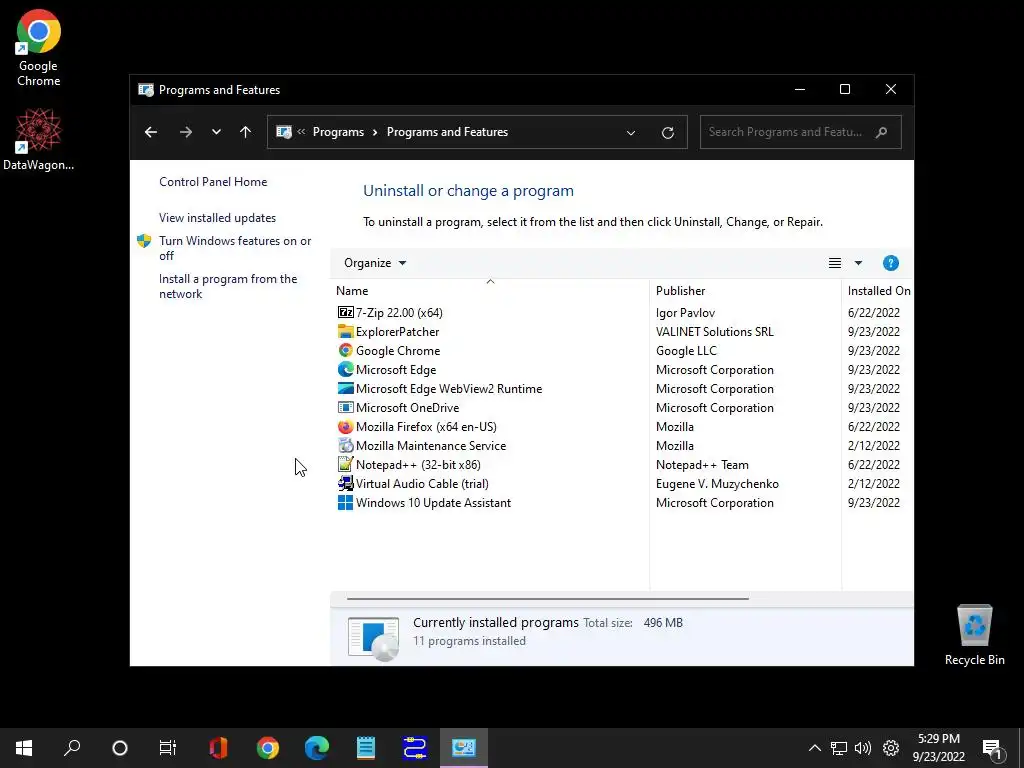
Task: Click the network icon in system tray
Action: click(x=839, y=748)
